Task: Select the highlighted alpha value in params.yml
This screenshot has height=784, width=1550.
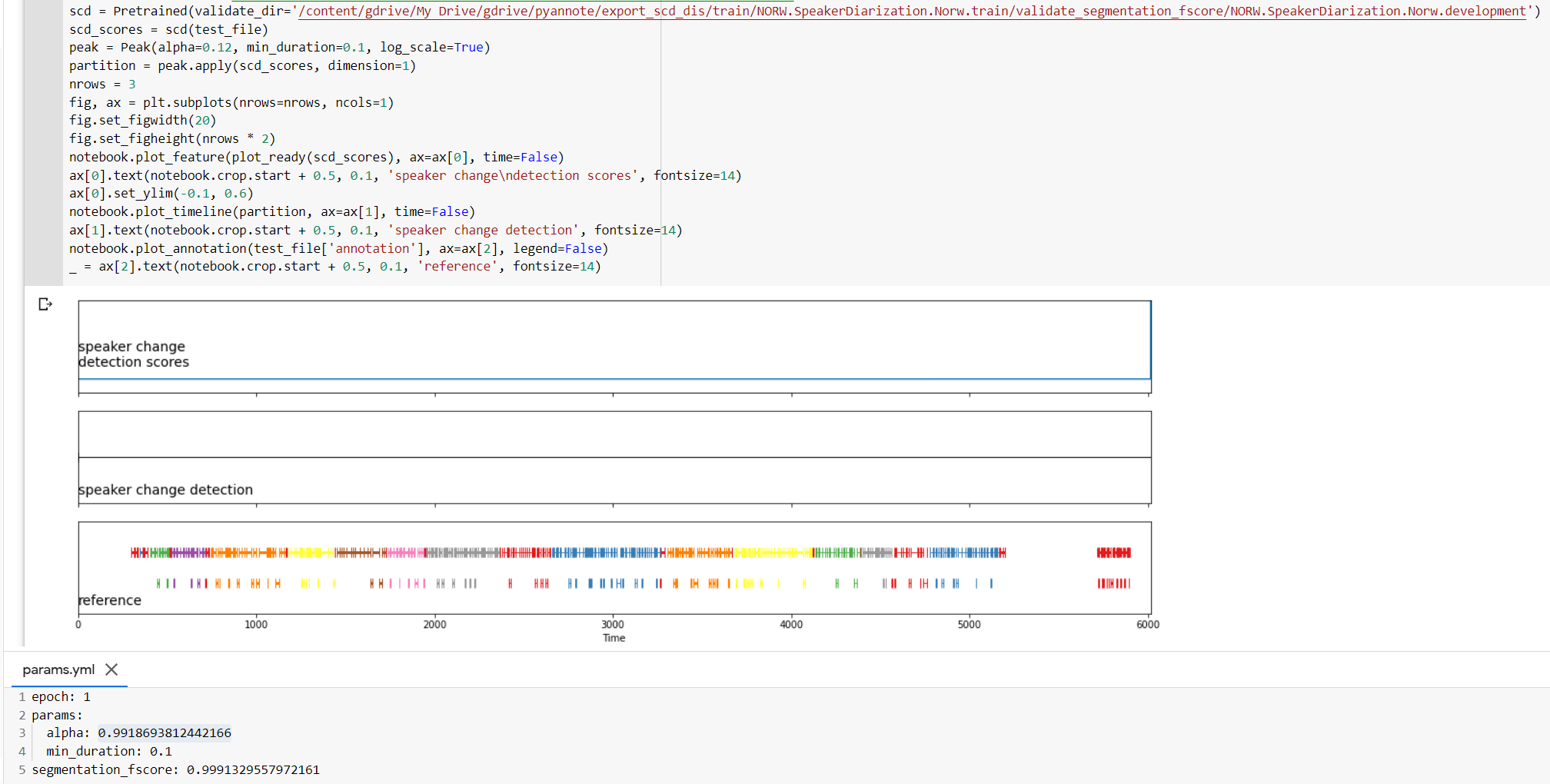Action: [164, 733]
